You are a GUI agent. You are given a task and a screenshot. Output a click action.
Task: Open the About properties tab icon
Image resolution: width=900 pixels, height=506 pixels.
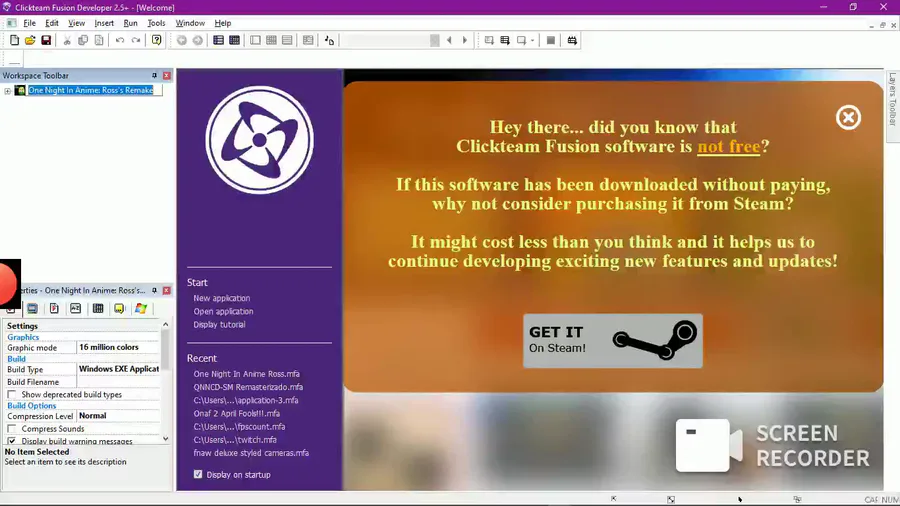click(x=119, y=309)
